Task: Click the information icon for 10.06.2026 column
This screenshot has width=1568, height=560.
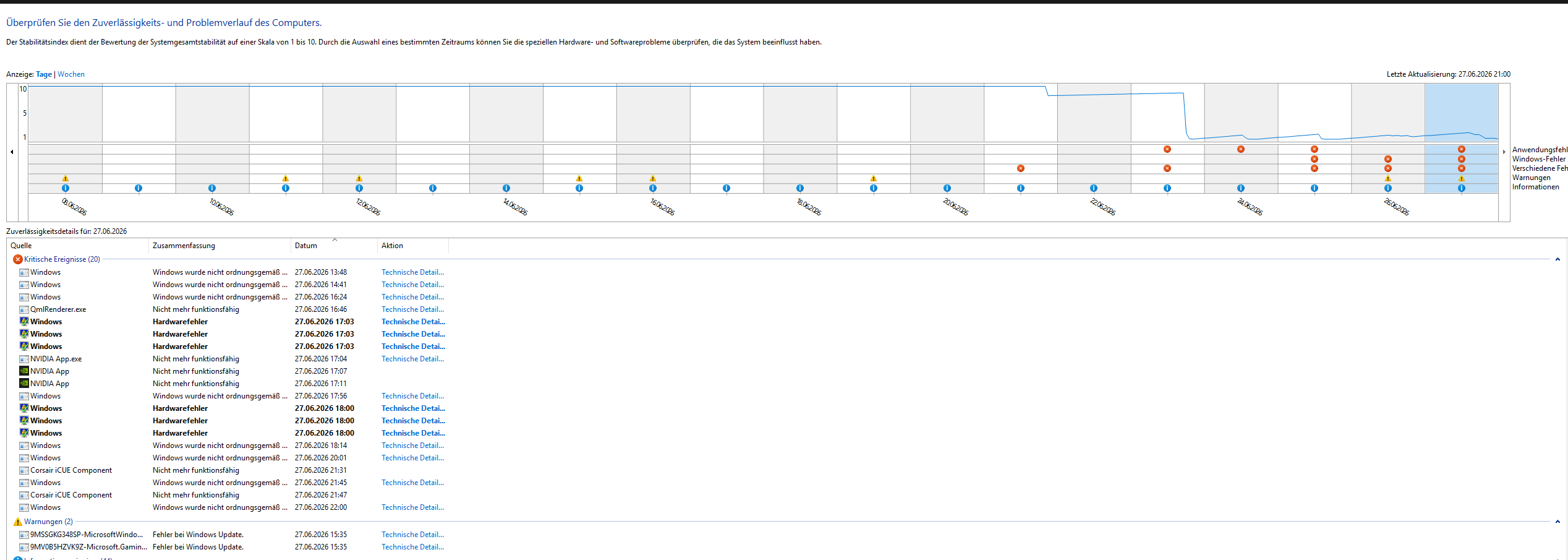Action: click(212, 188)
